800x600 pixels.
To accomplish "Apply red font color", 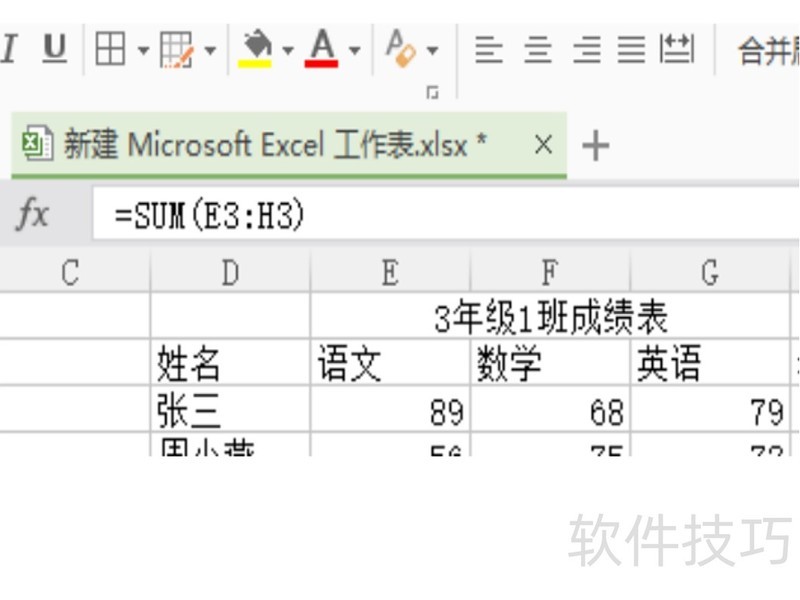I will pos(321,48).
